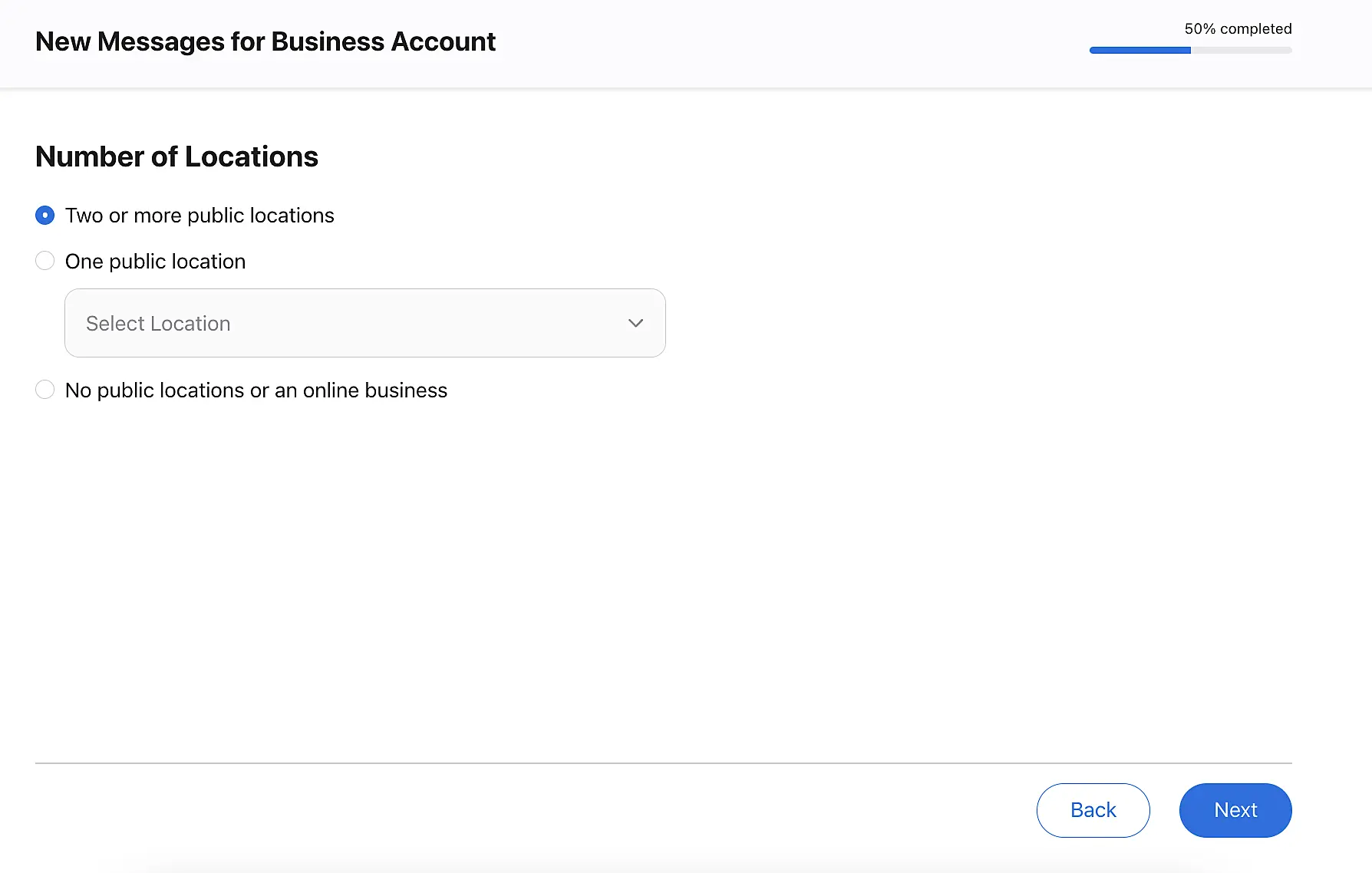The height and width of the screenshot is (873, 1372).
Task: Click the Select Location placeholder text
Action: point(158,324)
